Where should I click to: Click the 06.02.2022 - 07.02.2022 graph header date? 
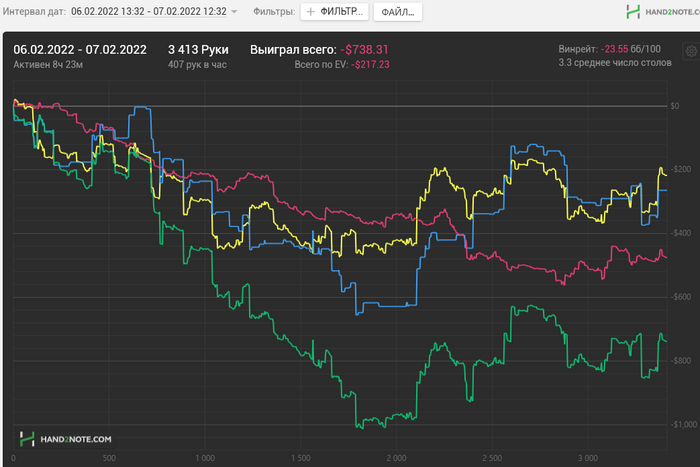tap(80, 48)
